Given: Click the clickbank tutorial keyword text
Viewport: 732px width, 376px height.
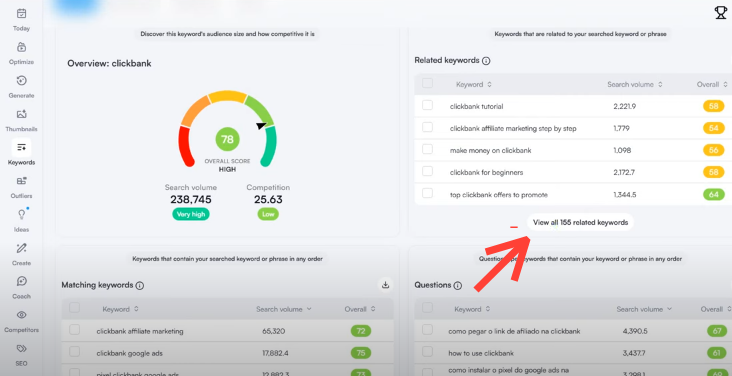Looking at the screenshot, I should 476,106.
